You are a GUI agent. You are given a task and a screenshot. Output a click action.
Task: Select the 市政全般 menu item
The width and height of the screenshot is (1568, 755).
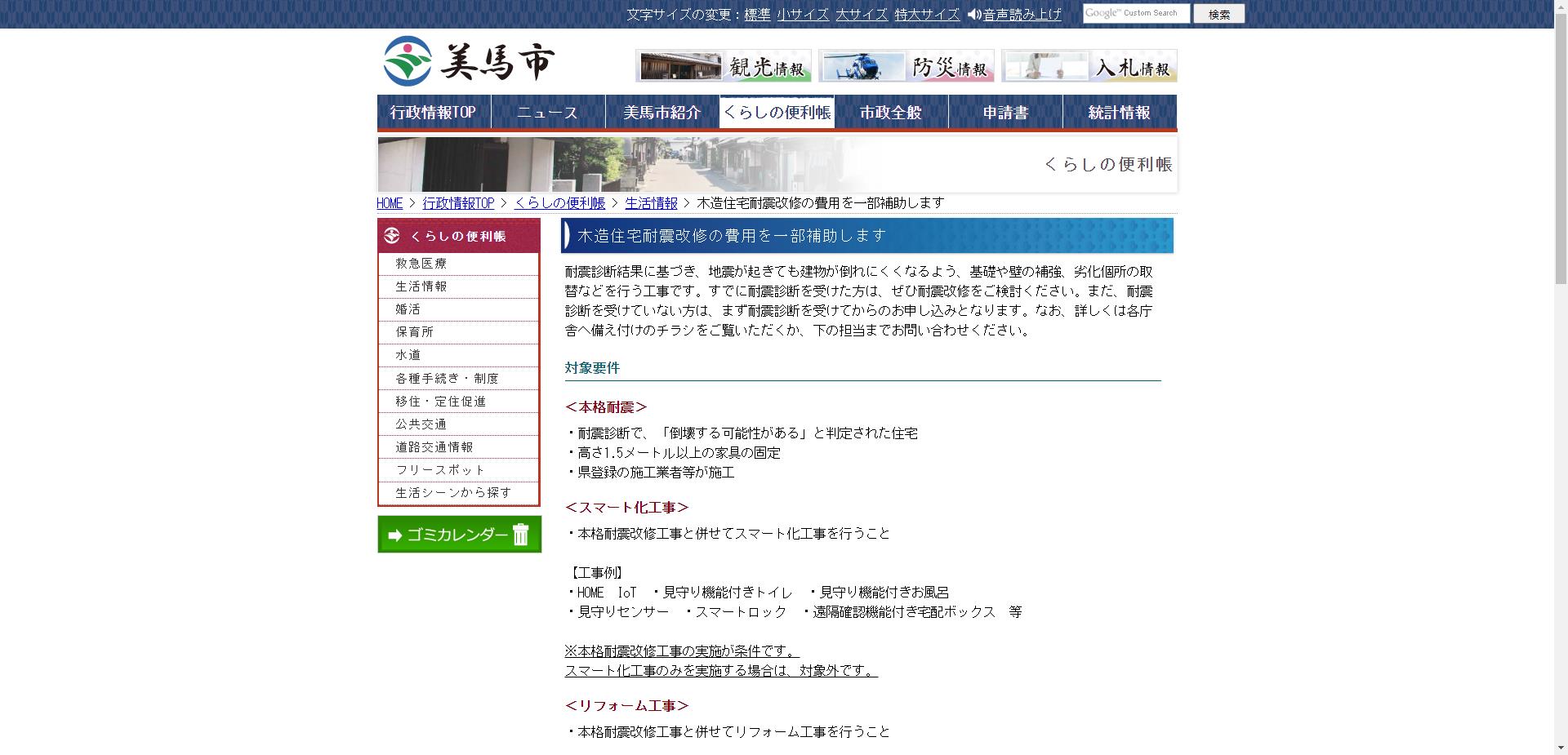coord(891,113)
